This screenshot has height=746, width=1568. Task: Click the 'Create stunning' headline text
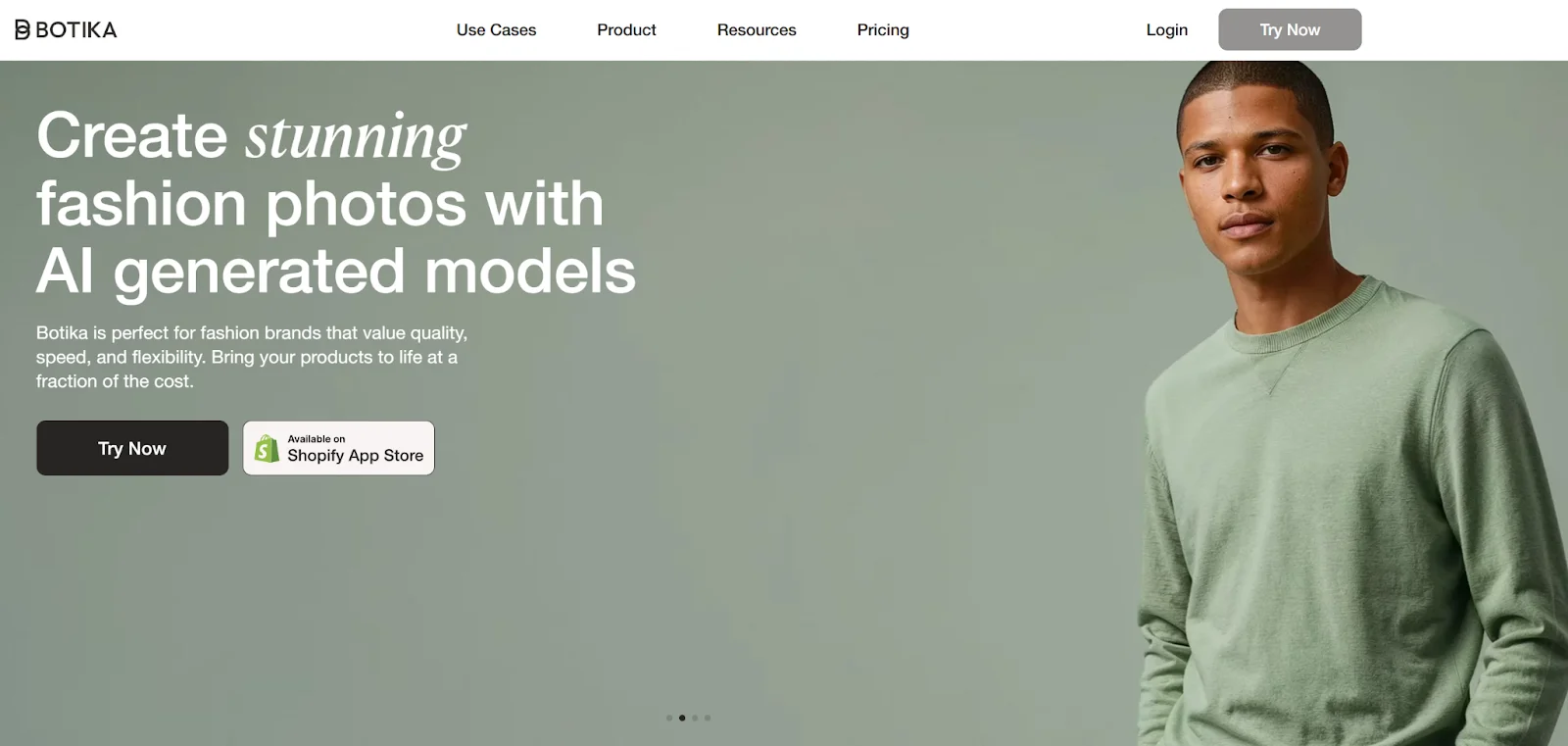click(x=251, y=135)
